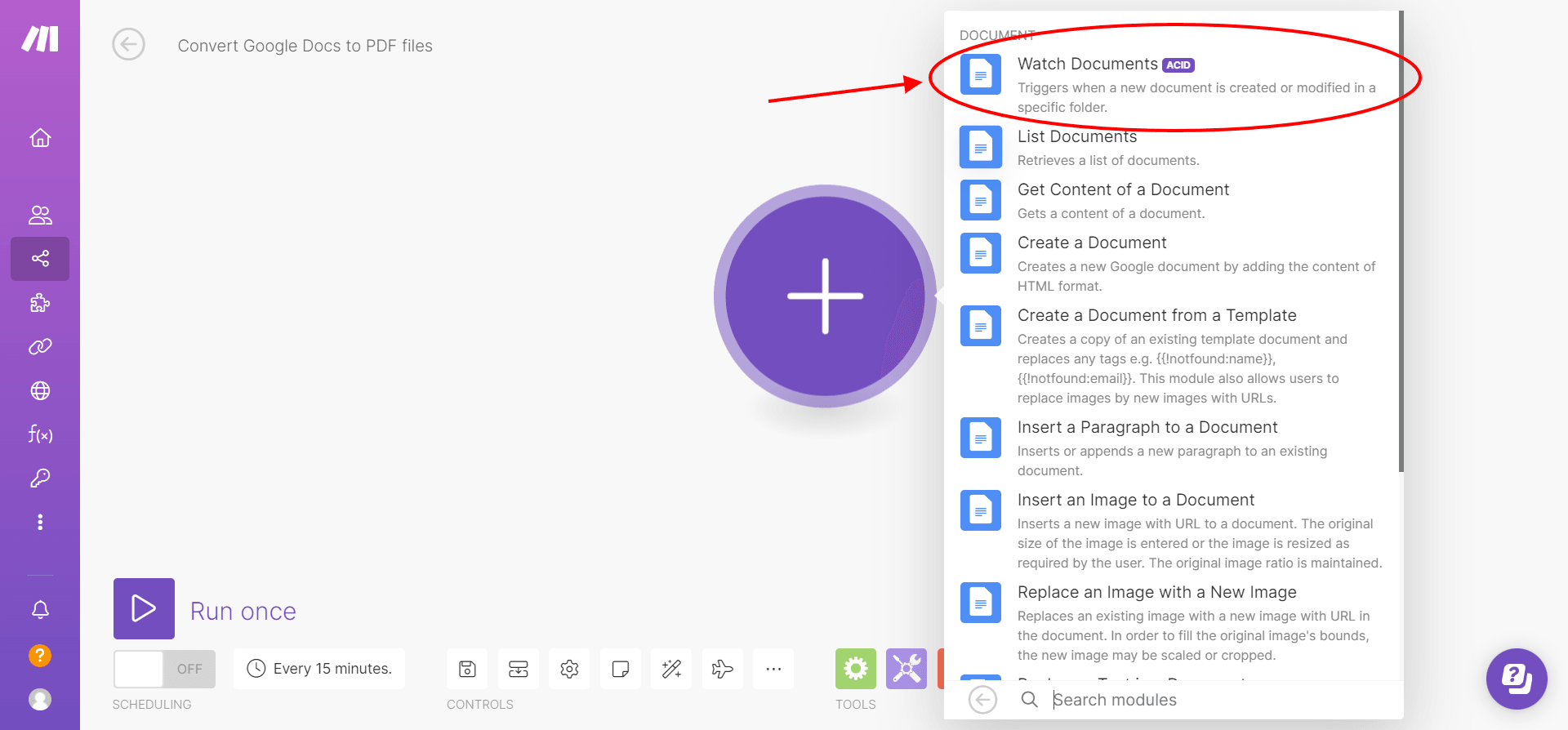
Task: Pick the Get Content of a Document module
Action: [1123, 190]
